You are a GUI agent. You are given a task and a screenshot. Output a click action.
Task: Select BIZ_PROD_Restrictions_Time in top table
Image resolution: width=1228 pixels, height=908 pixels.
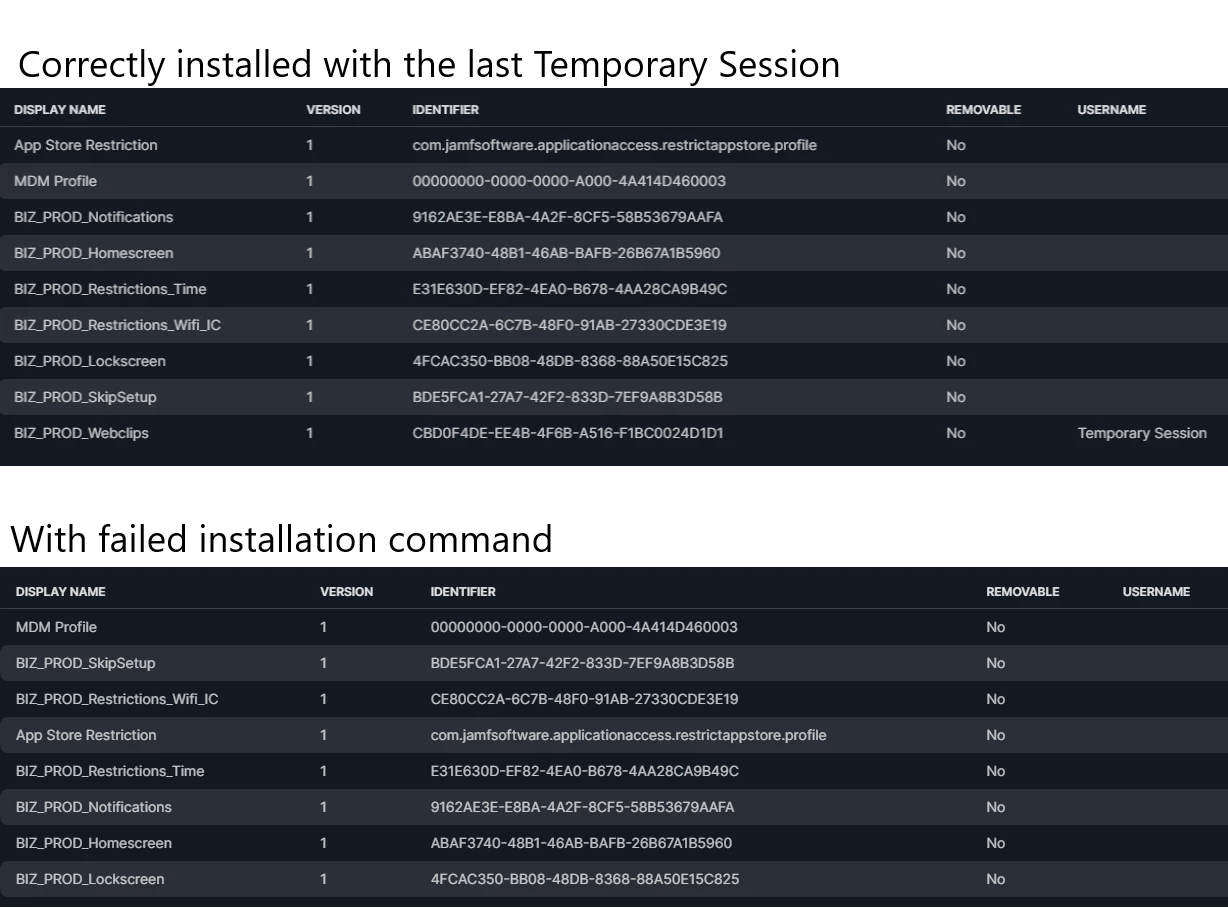tap(110, 289)
